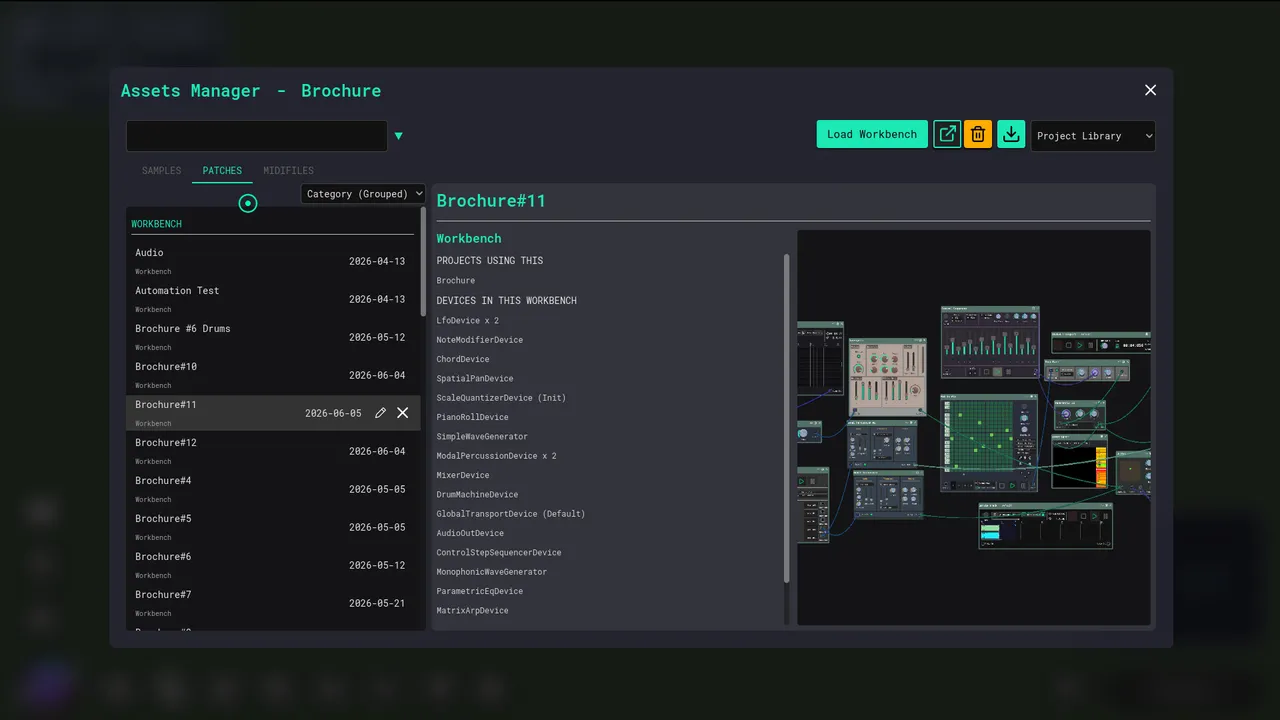The width and height of the screenshot is (1280, 720).
Task: Click the PianoRollDevice entry
Action: 473,417
